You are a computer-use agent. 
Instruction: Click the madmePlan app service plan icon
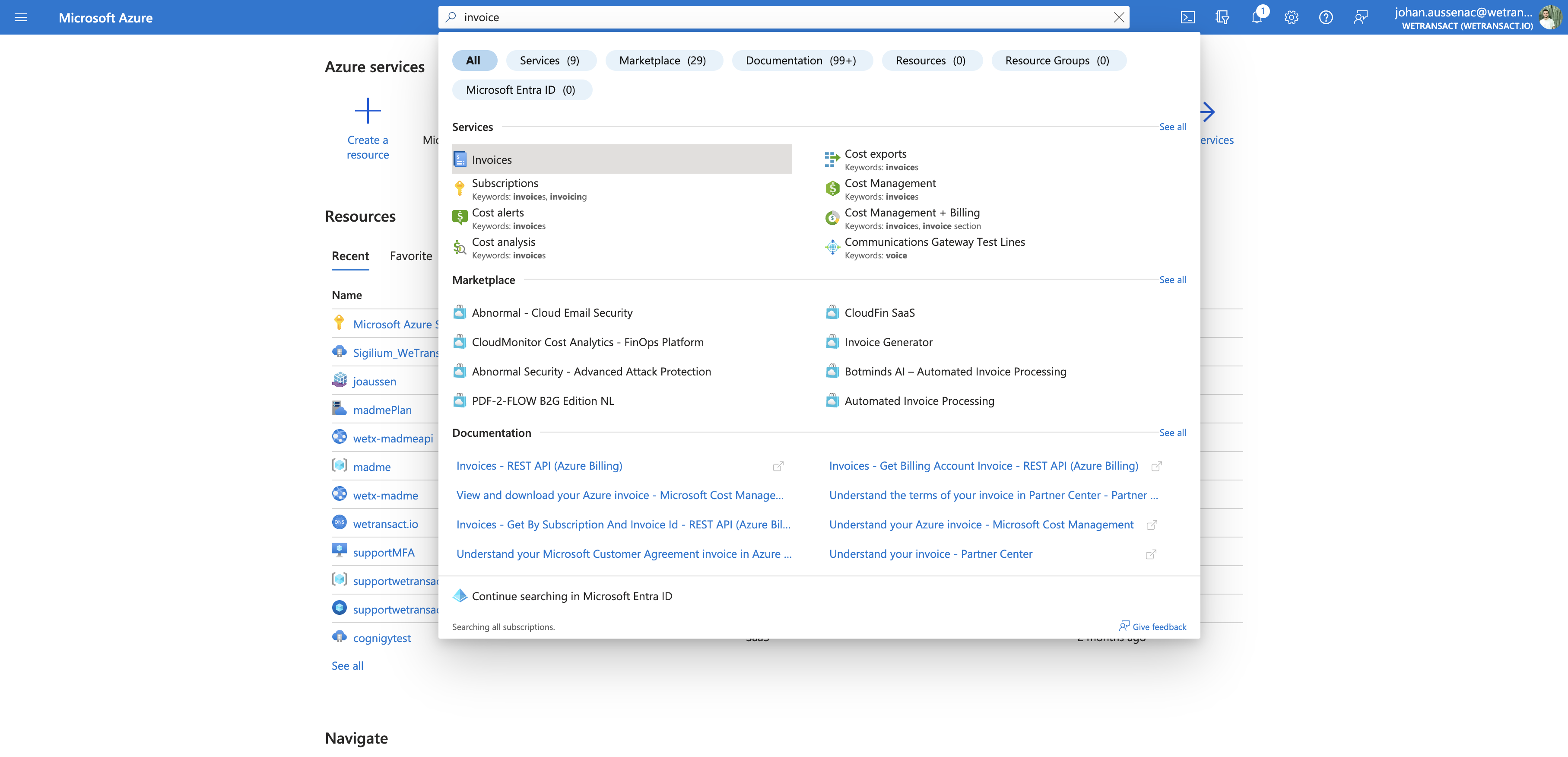(x=339, y=408)
